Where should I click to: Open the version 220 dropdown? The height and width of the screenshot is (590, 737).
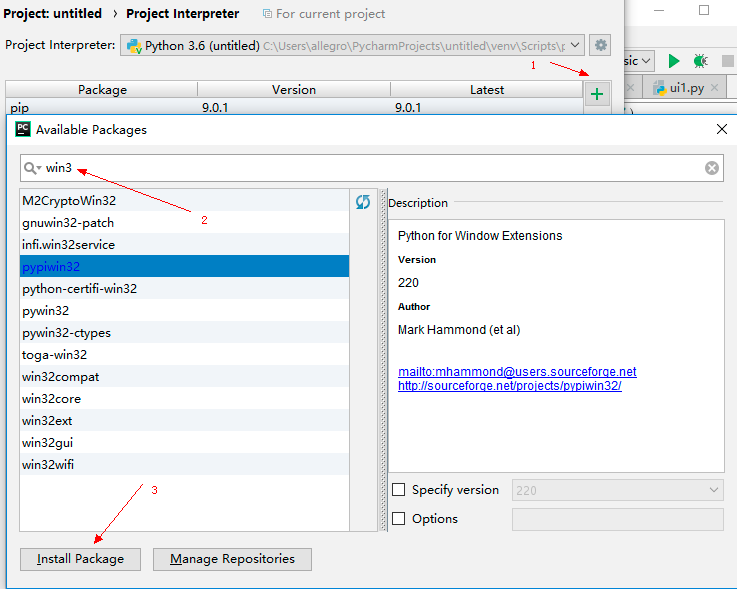713,490
